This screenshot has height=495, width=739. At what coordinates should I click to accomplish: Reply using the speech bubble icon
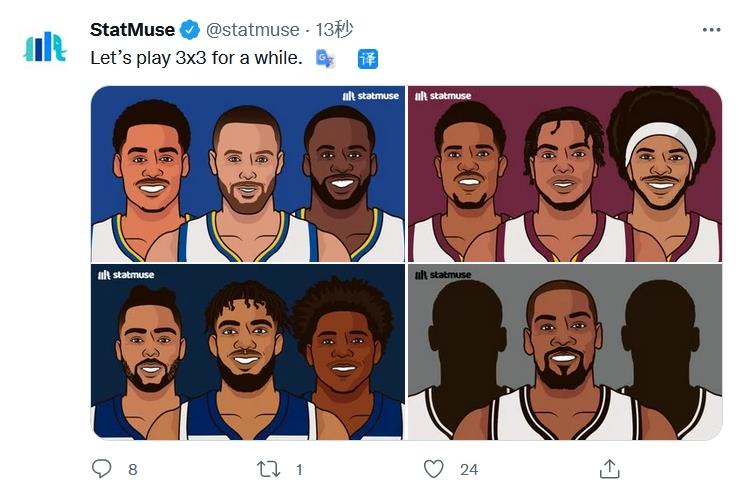click(102, 468)
